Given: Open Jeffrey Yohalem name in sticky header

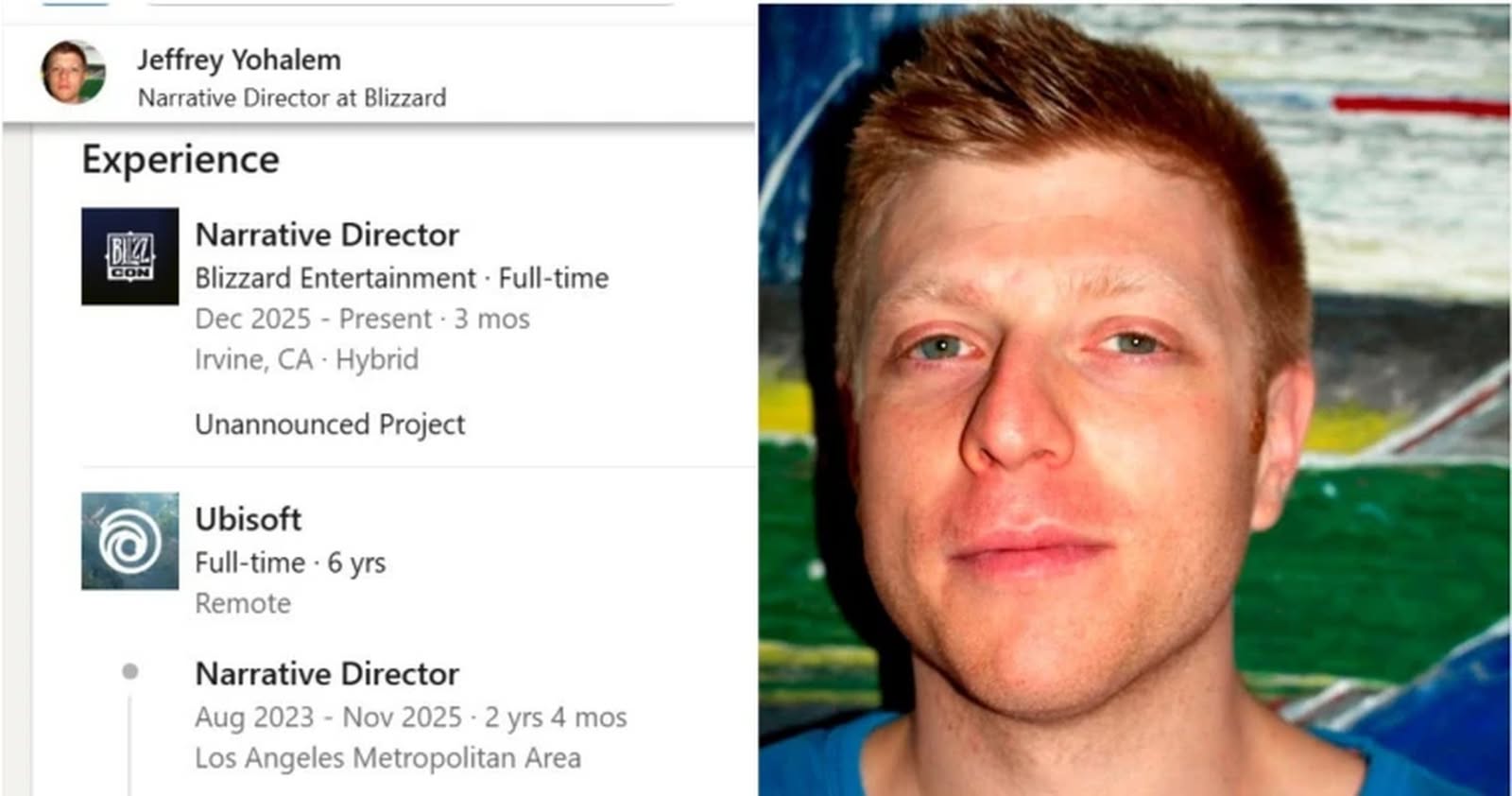Looking at the screenshot, I should [239, 60].
